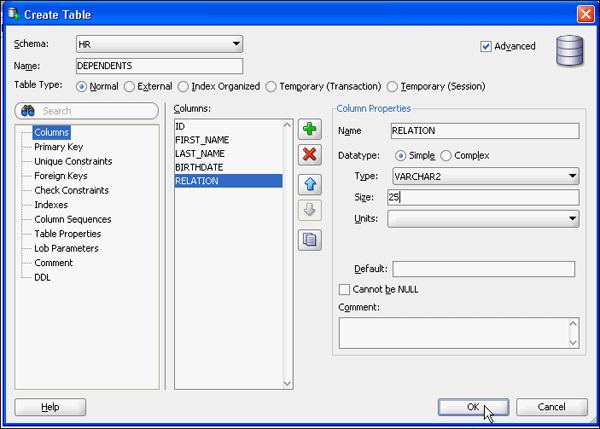This screenshot has width=600, height=429.
Task: Open the Check Constraints node
Action: pos(72,191)
